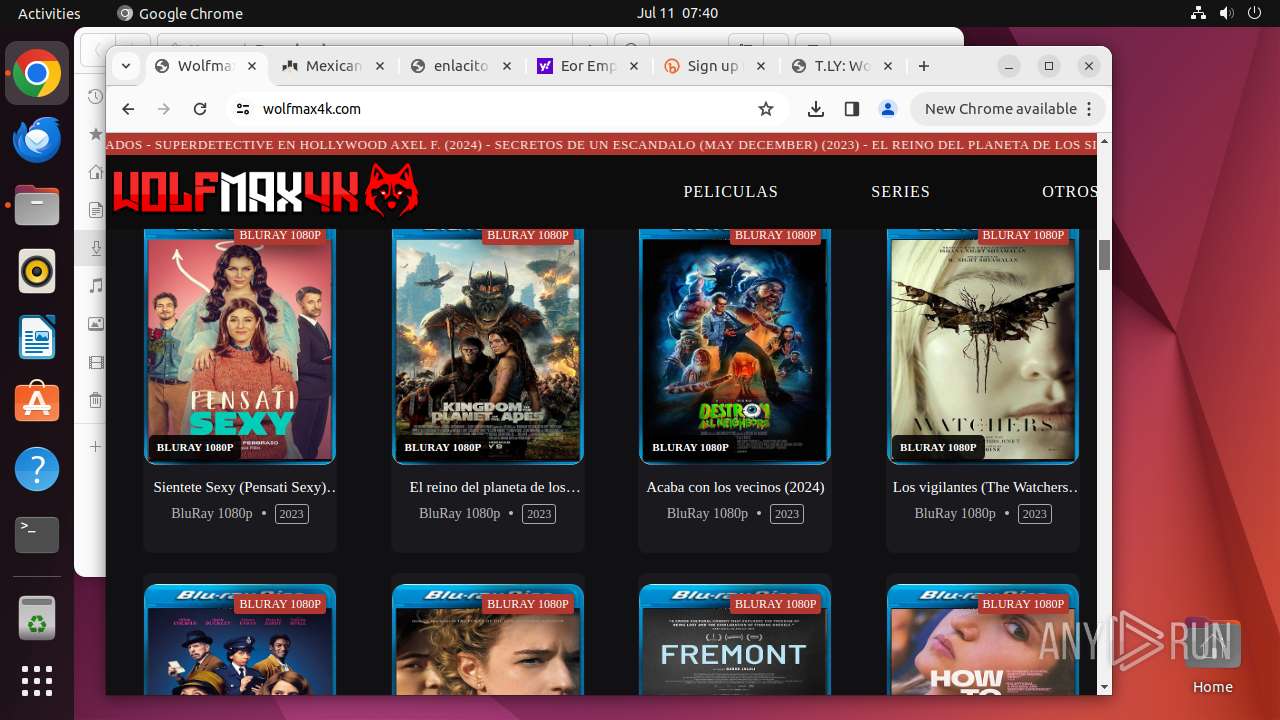Toggle Chrome side panel icon

(x=852, y=109)
